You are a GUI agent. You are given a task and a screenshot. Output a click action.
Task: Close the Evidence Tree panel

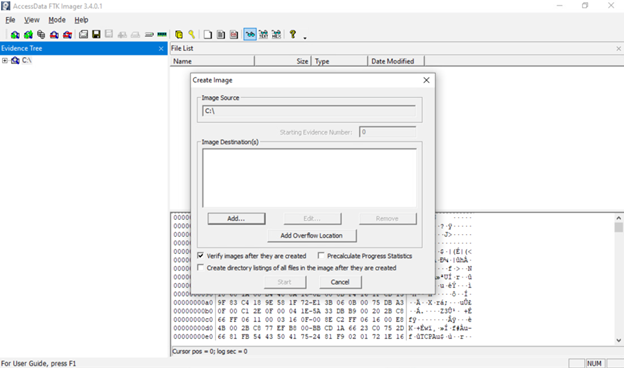coord(161,49)
